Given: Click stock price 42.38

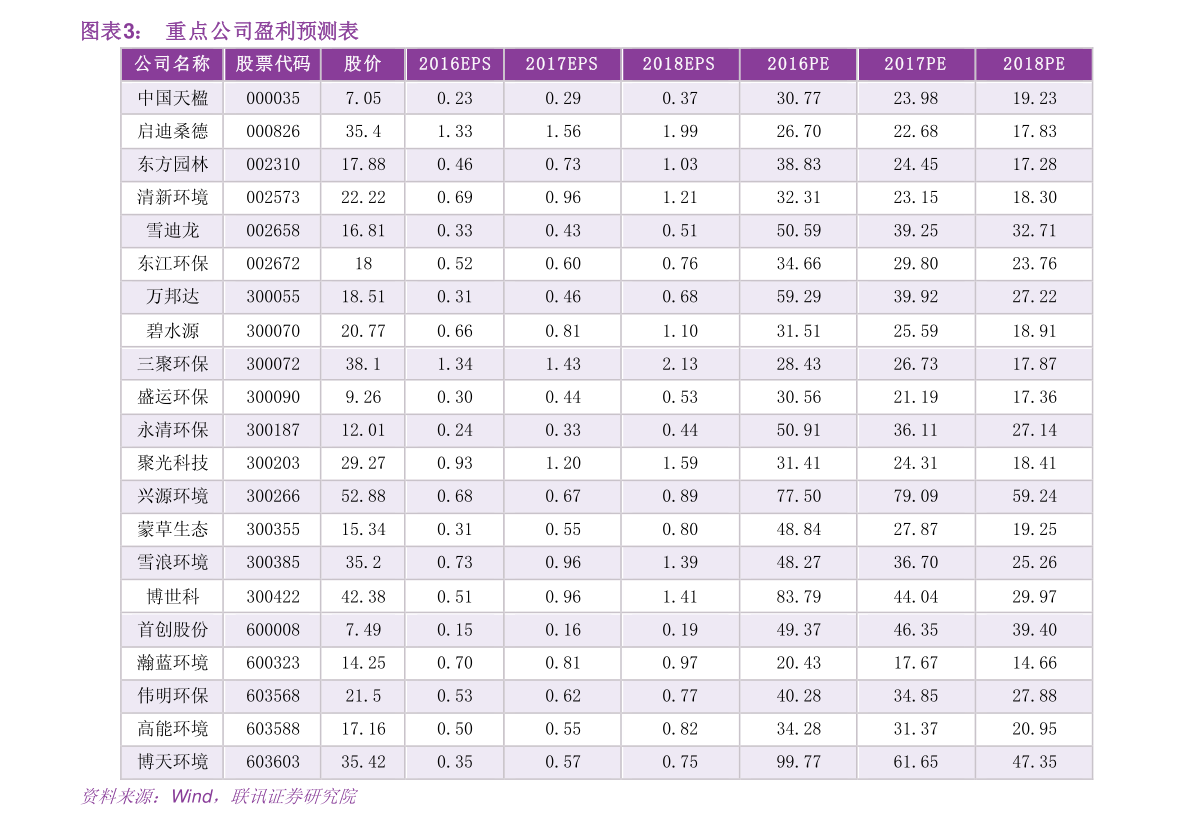Looking at the screenshot, I should pos(363,597).
